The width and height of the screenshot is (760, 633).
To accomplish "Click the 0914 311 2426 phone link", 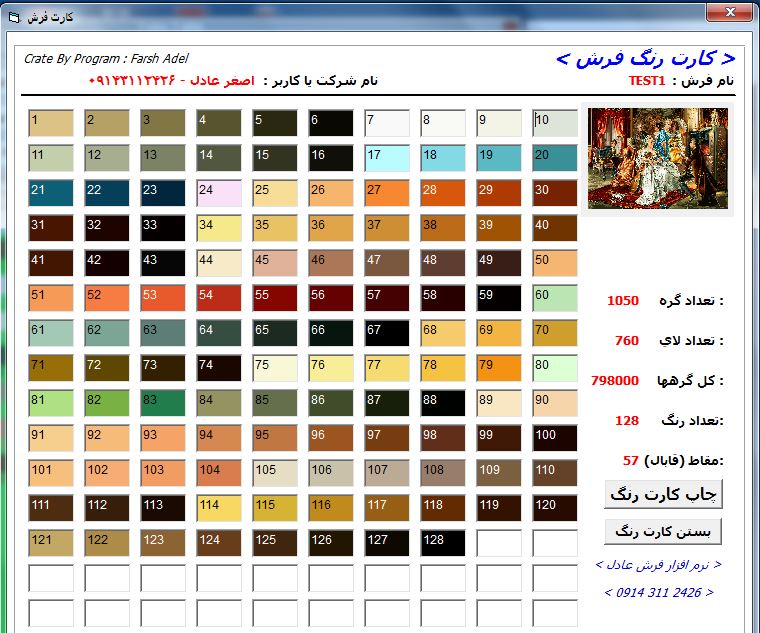I will [658, 593].
